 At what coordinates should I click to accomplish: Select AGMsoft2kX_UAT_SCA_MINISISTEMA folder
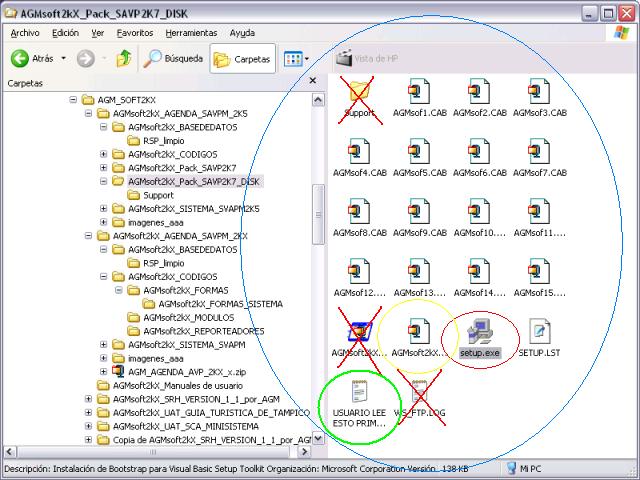click(178, 426)
